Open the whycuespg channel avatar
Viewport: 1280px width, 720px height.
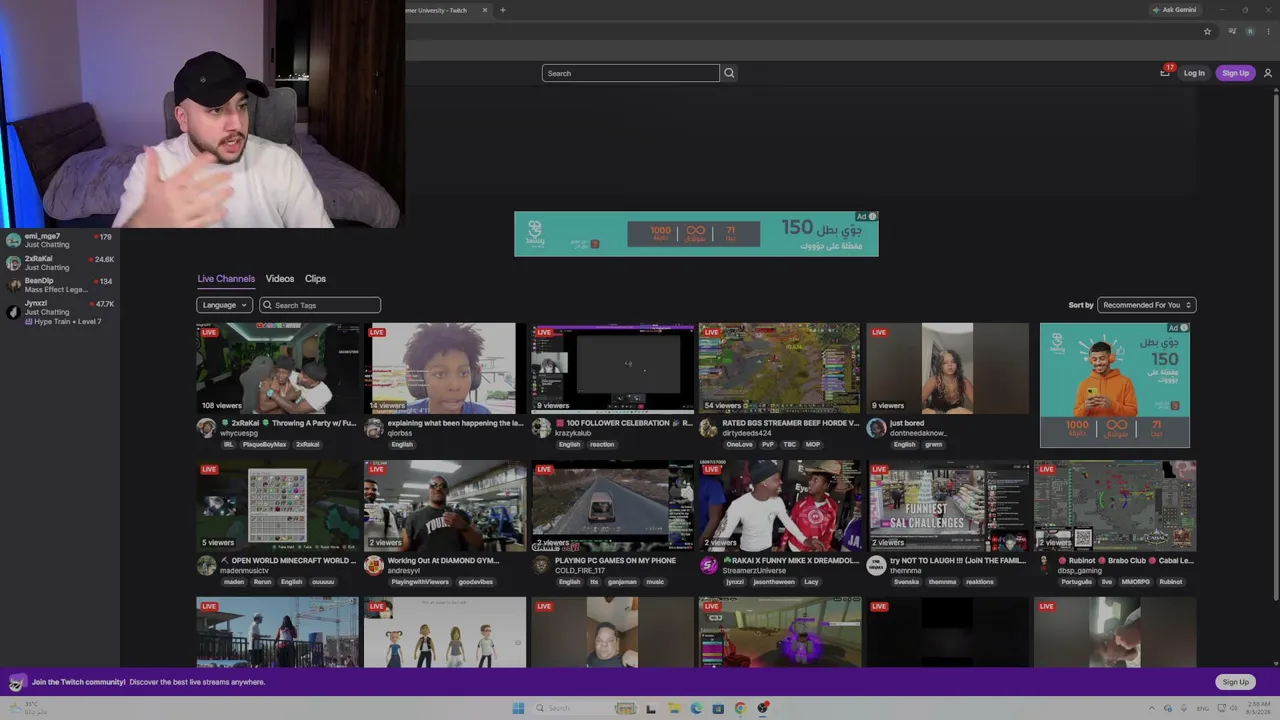[206, 427]
